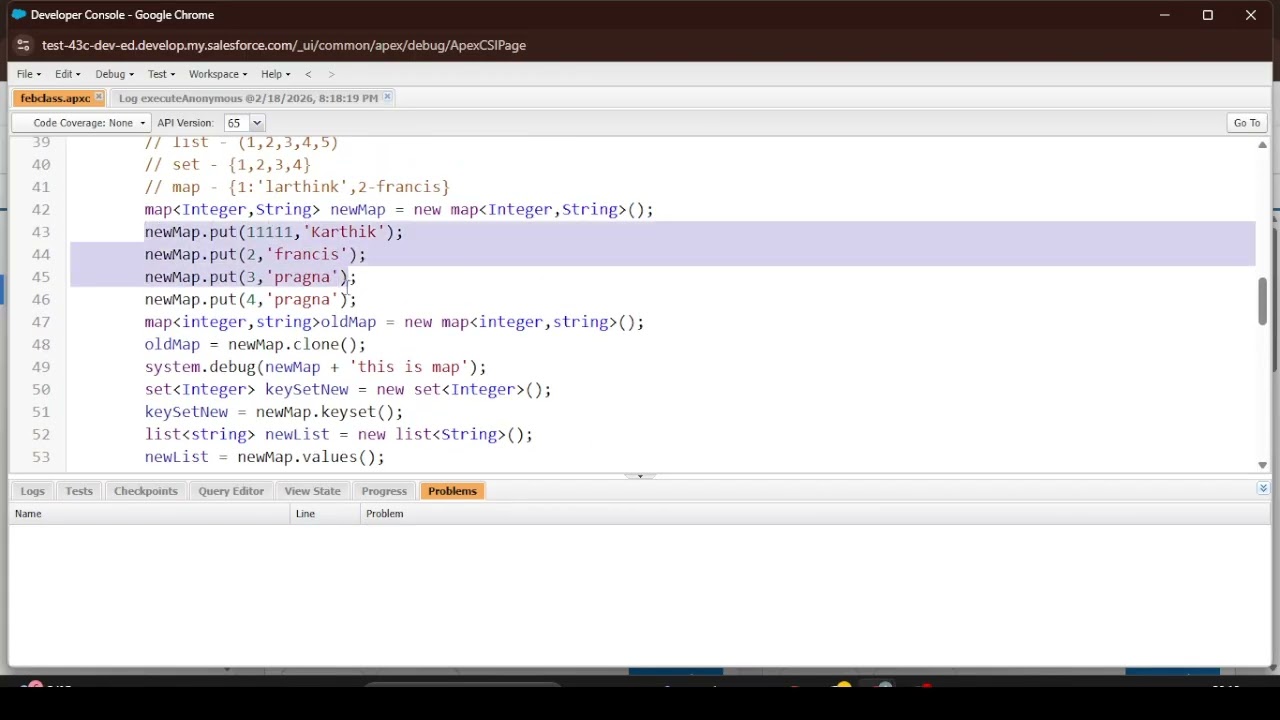The width and height of the screenshot is (1280, 720).
Task: Open the Test menu
Action: (x=161, y=74)
